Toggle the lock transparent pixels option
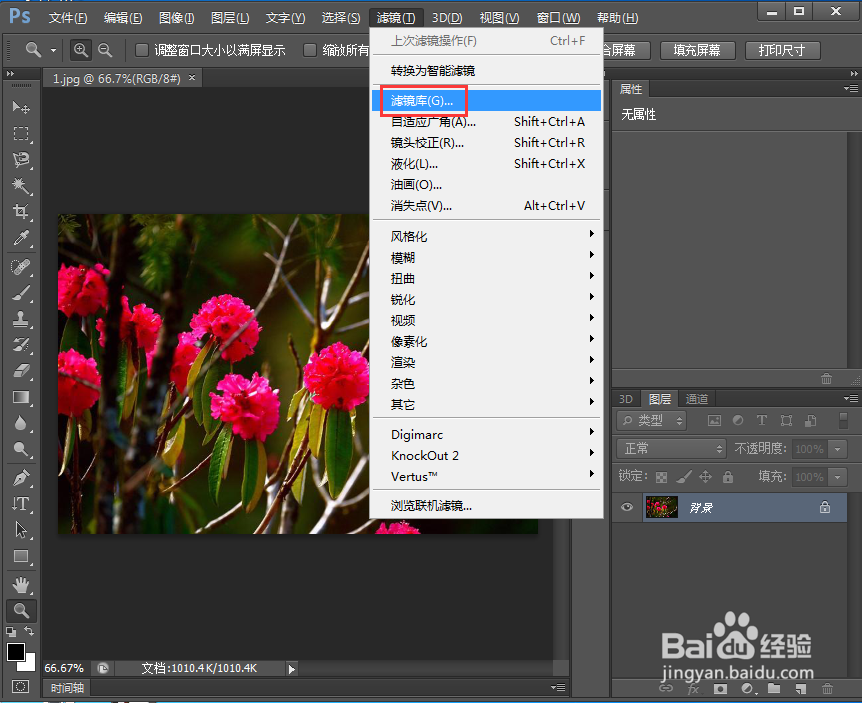This screenshot has width=862, height=703. pyautogui.click(x=661, y=476)
